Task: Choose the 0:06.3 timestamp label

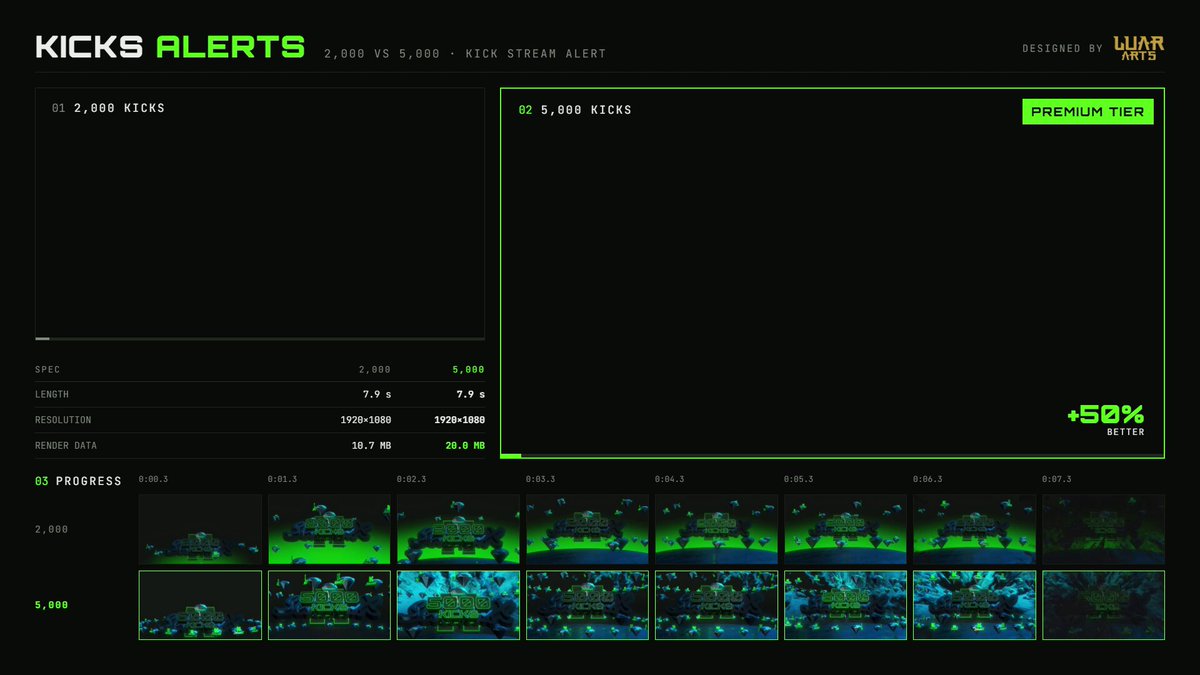Action: [928, 480]
